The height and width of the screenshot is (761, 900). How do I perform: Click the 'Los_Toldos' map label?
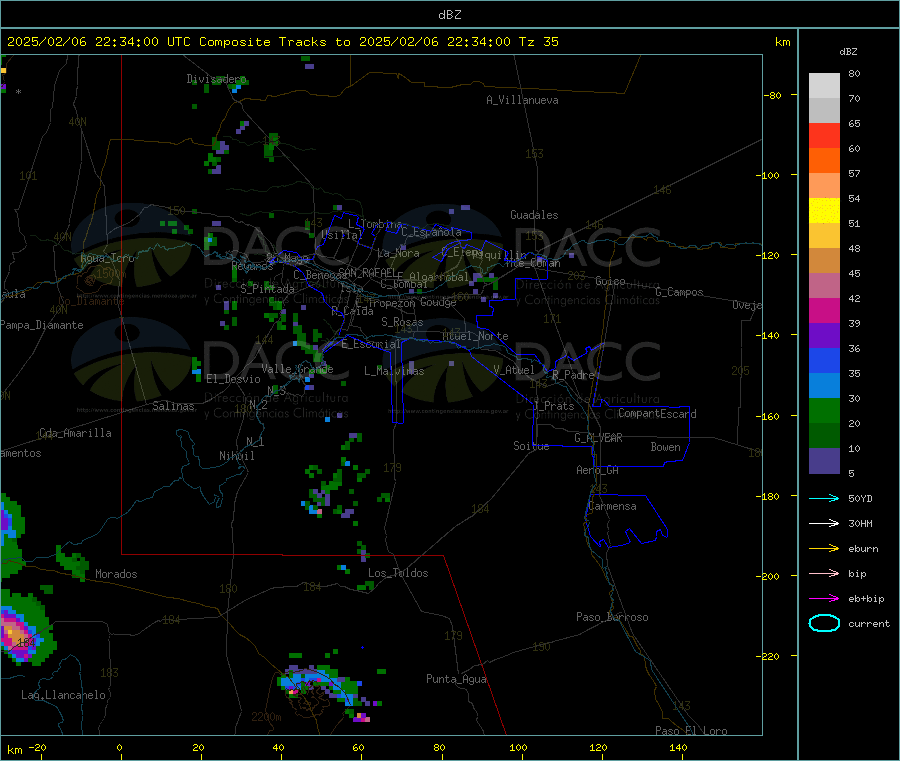398,573
